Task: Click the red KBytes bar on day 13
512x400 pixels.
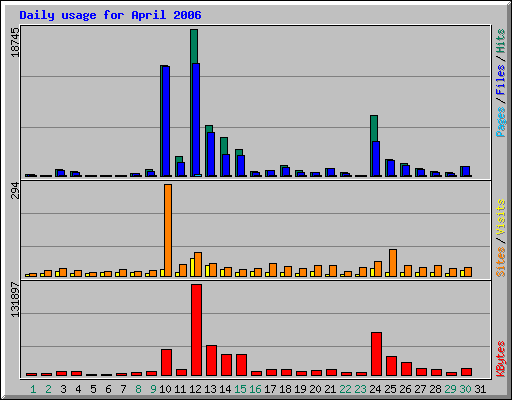Action: tap(211, 361)
